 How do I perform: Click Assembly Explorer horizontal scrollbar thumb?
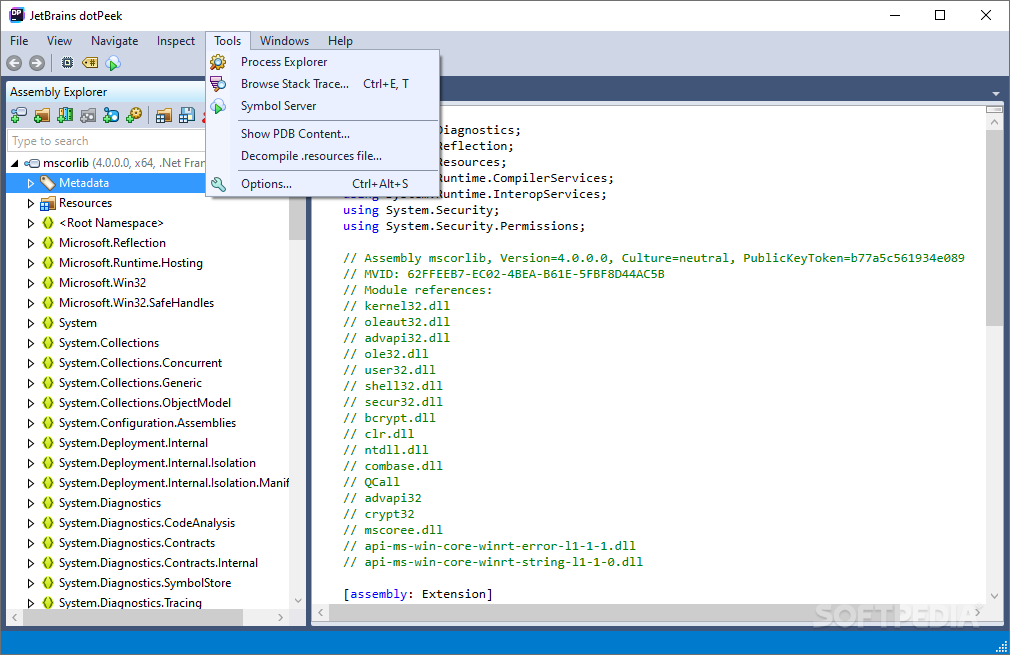click(x=133, y=617)
